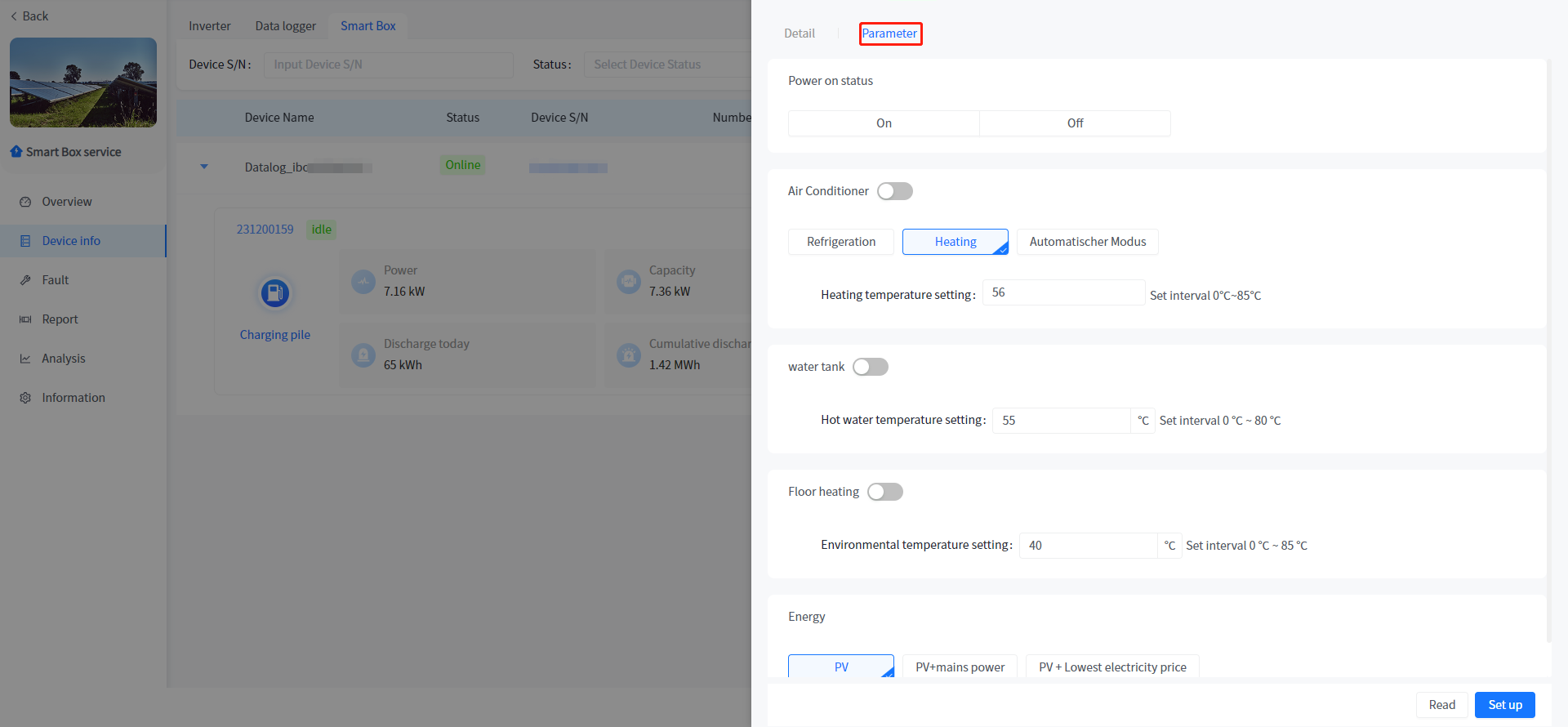Screen dimensions: 1568x727
Task: Click the Back arrow icon
Action: pos(14,16)
